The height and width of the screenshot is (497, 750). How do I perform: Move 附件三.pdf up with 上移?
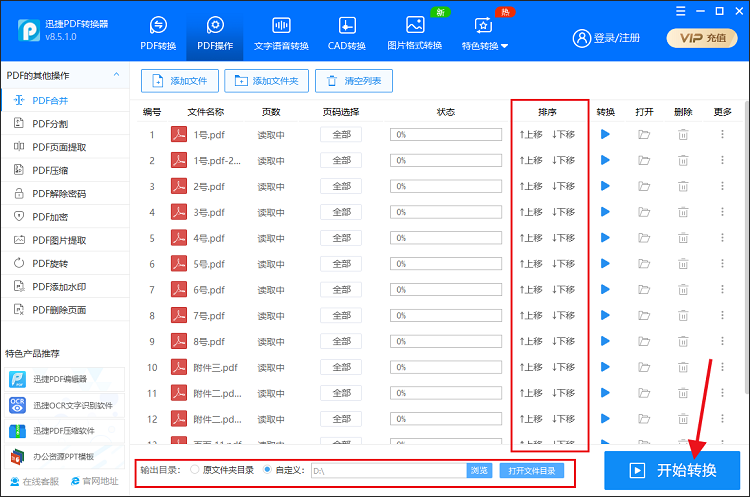click(531, 367)
